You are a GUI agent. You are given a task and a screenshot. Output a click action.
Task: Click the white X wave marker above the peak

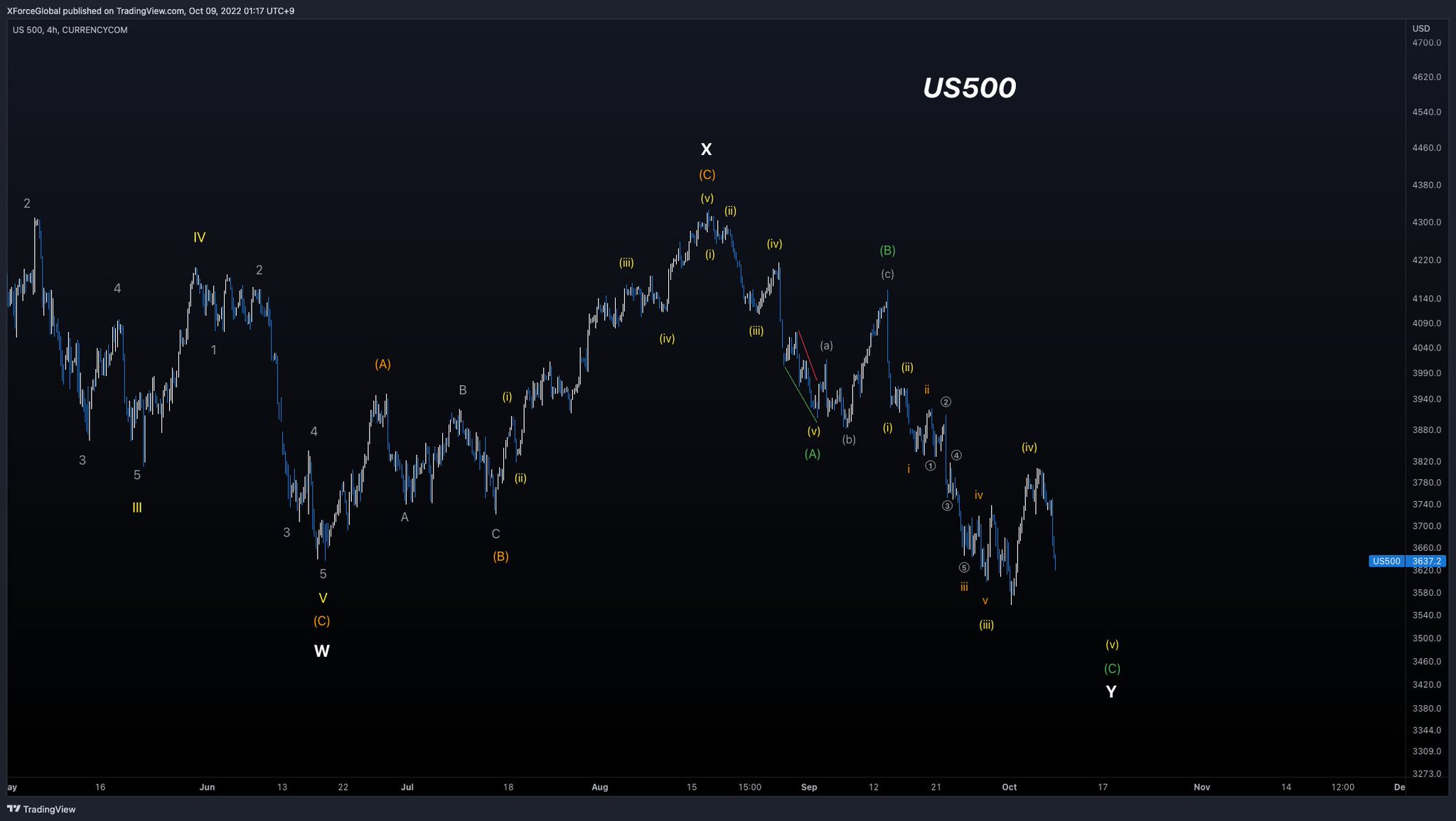pyautogui.click(x=706, y=149)
